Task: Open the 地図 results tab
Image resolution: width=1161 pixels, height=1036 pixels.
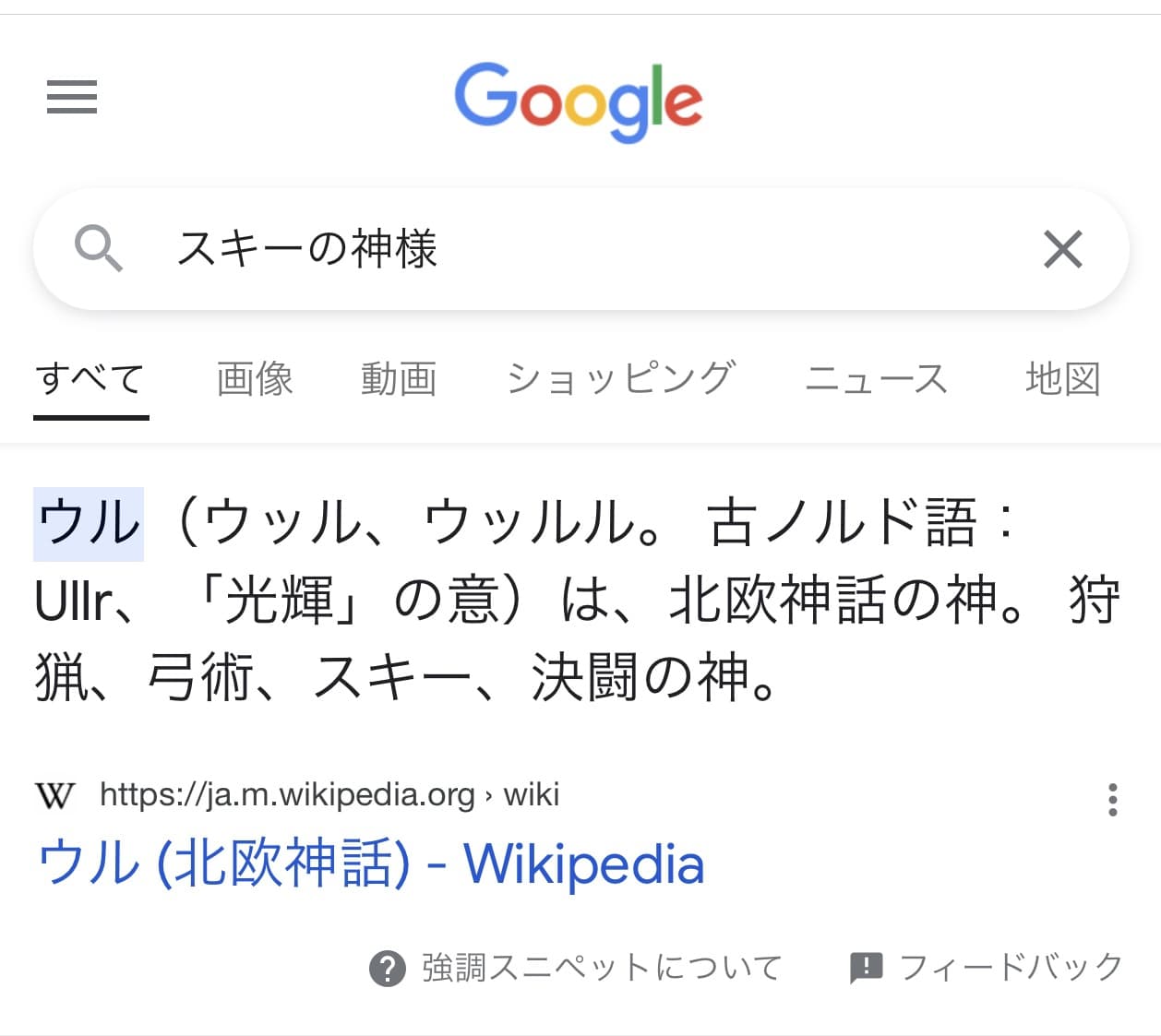Action: [1061, 378]
